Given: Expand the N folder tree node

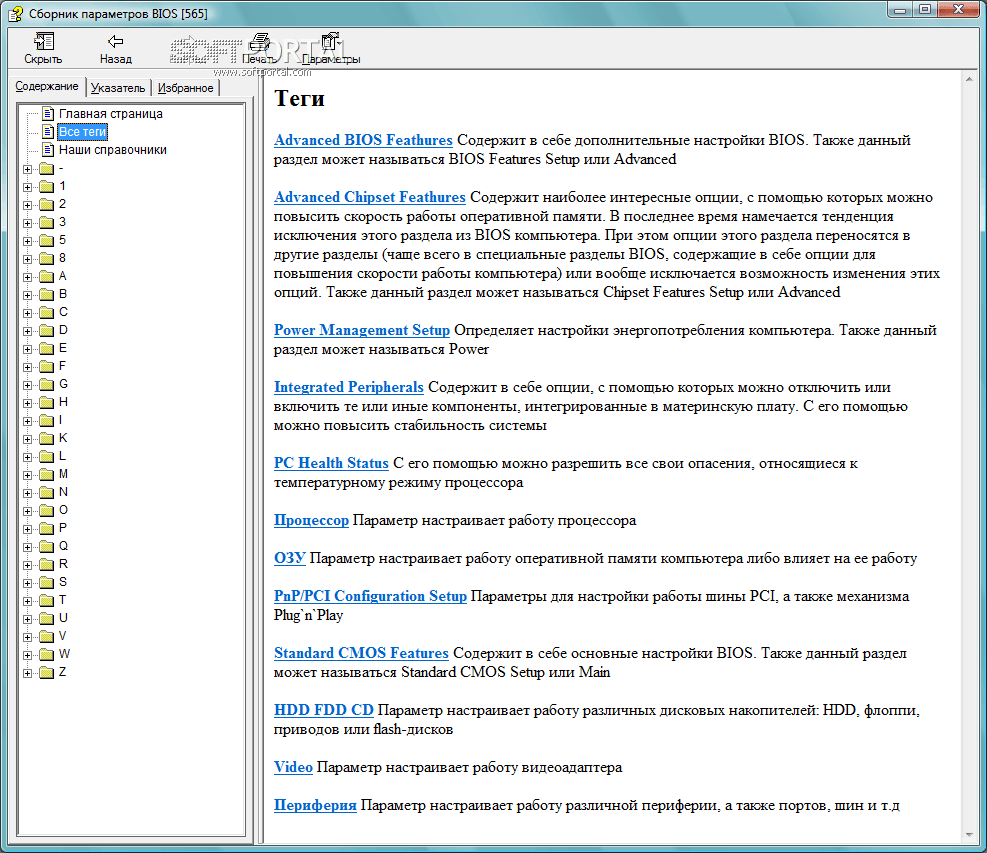Looking at the screenshot, I should tap(27, 494).
